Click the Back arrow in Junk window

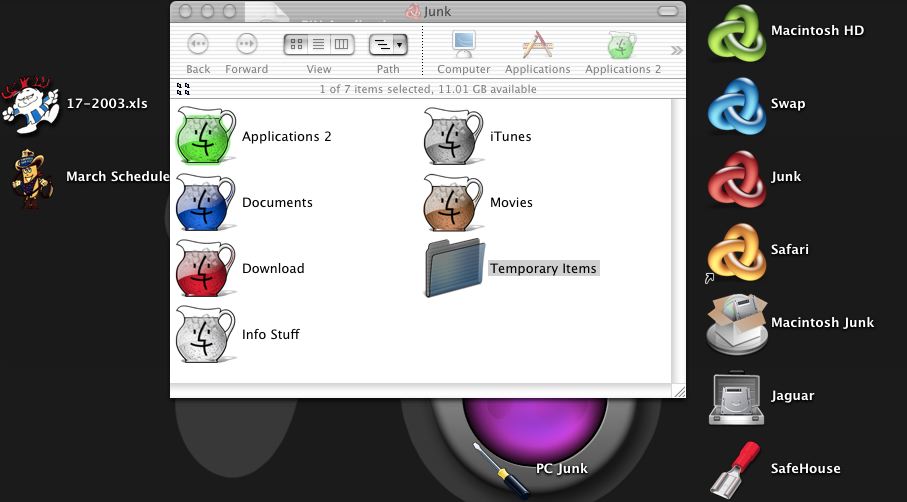(x=198, y=44)
